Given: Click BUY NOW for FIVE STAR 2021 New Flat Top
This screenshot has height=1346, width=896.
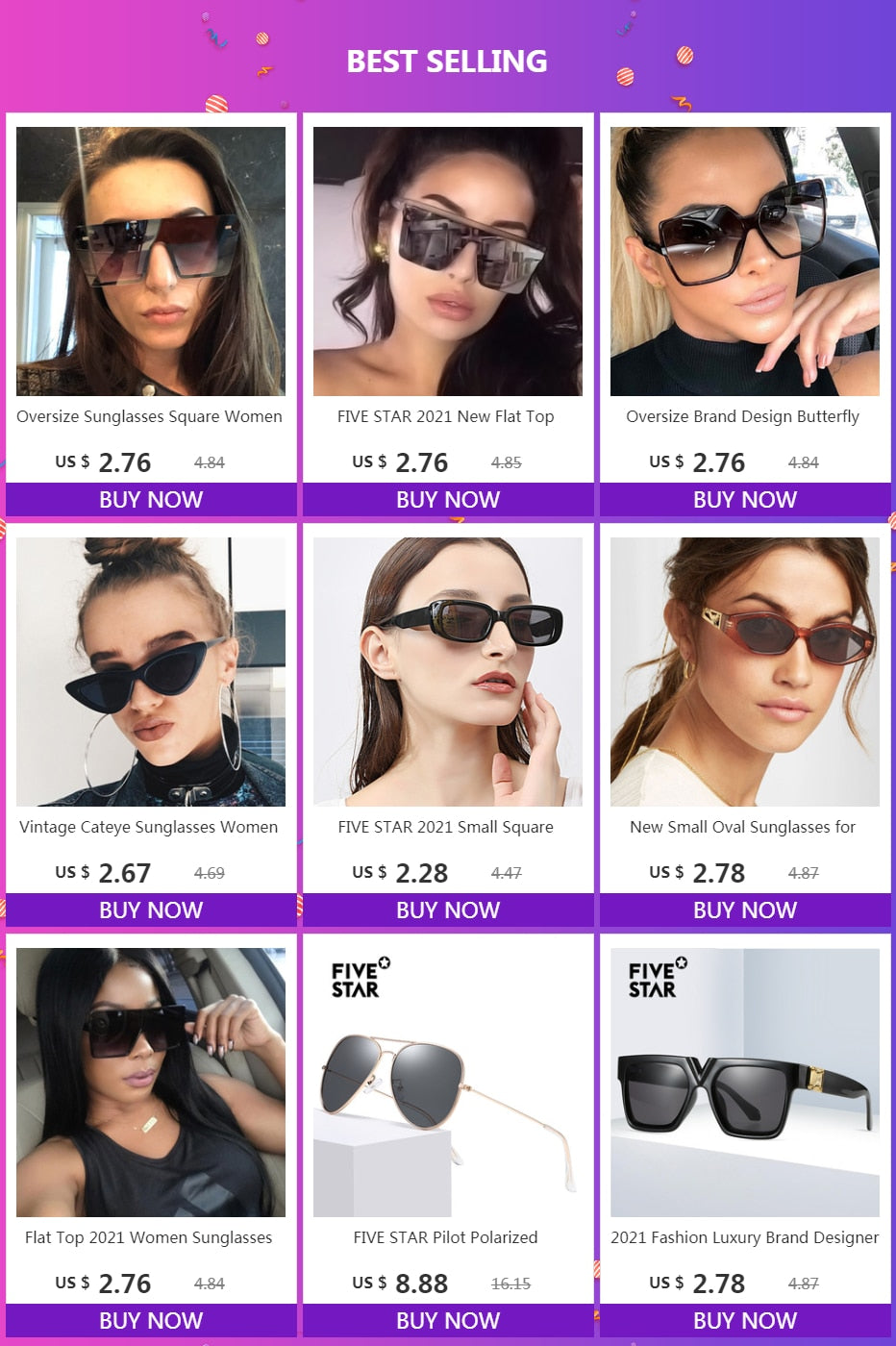Looking at the screenshot, I should (448, 500).
